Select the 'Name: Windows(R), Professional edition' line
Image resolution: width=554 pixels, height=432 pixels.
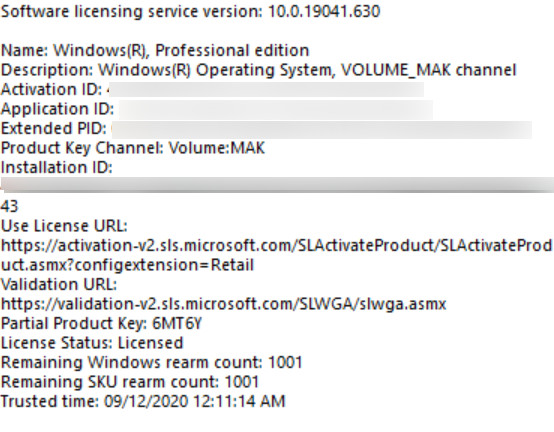155,51
